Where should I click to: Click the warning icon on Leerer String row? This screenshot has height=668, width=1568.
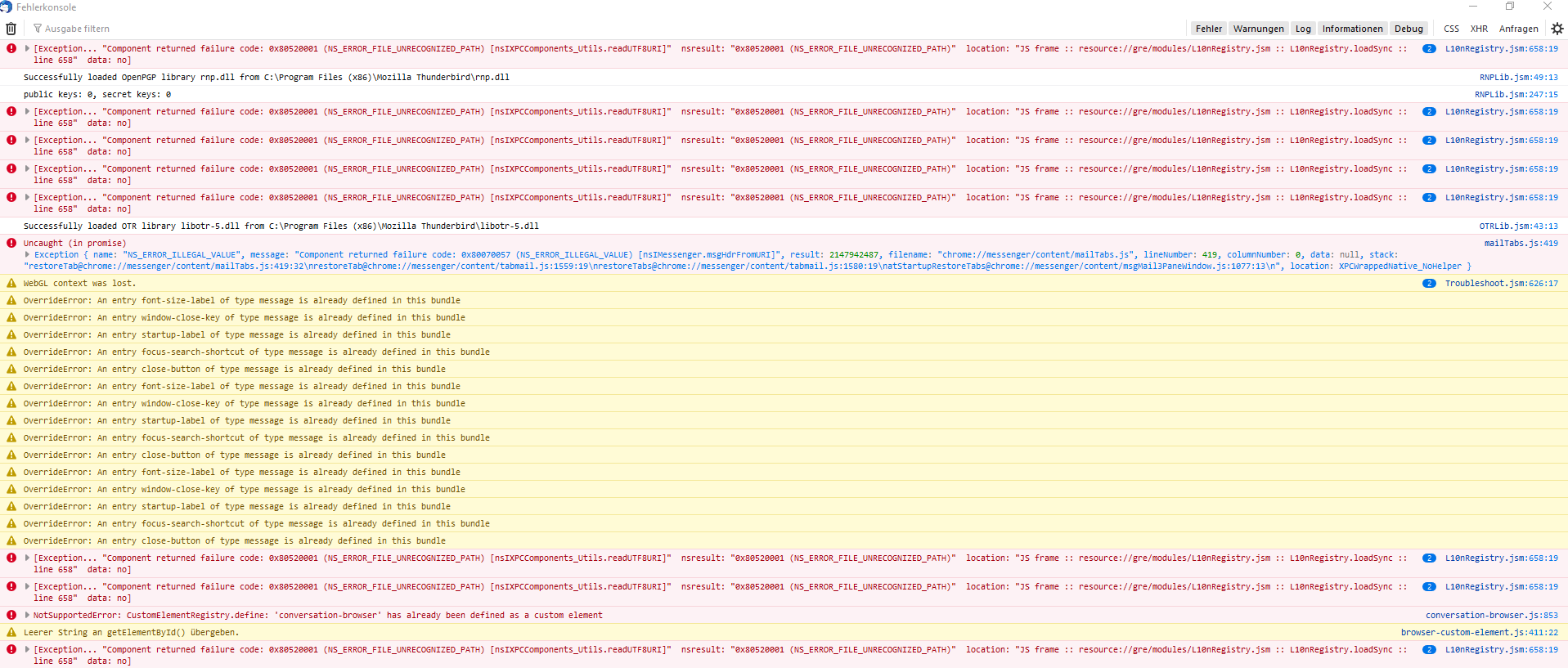point(11,632)
